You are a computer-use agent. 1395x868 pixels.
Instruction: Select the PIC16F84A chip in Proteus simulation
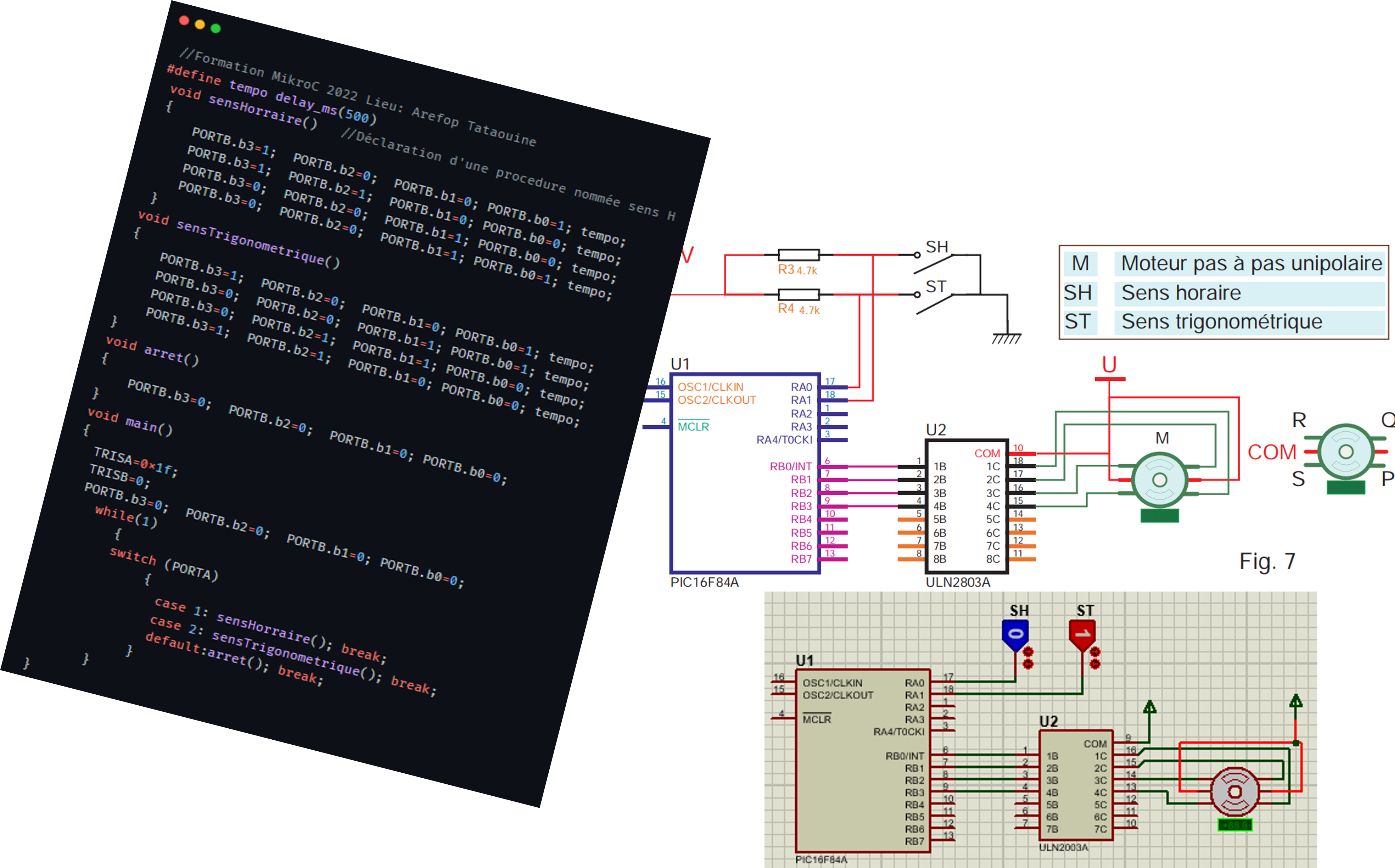[862, 761]
